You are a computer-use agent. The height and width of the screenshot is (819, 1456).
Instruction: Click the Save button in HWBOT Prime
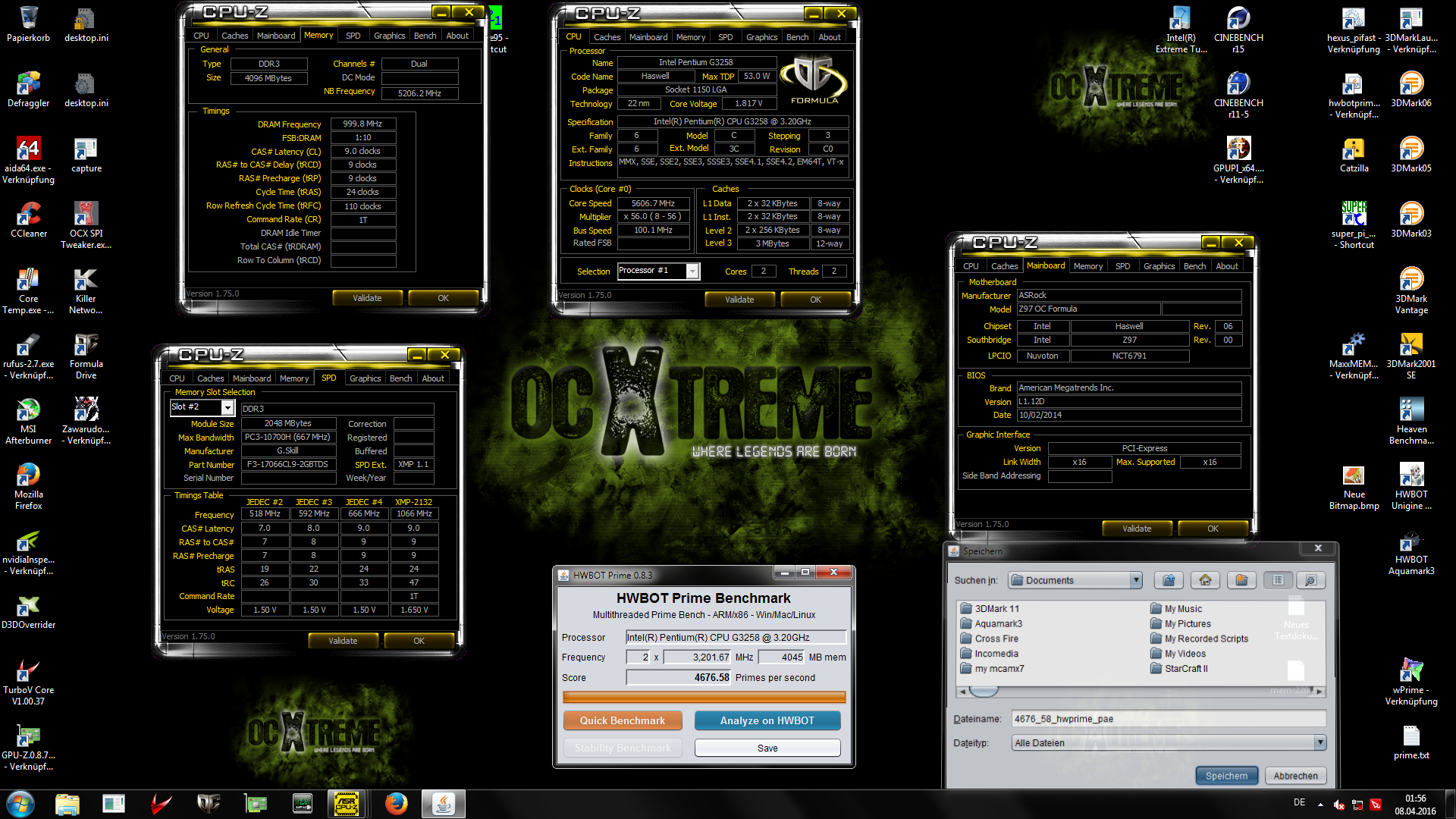pos(767,748)
